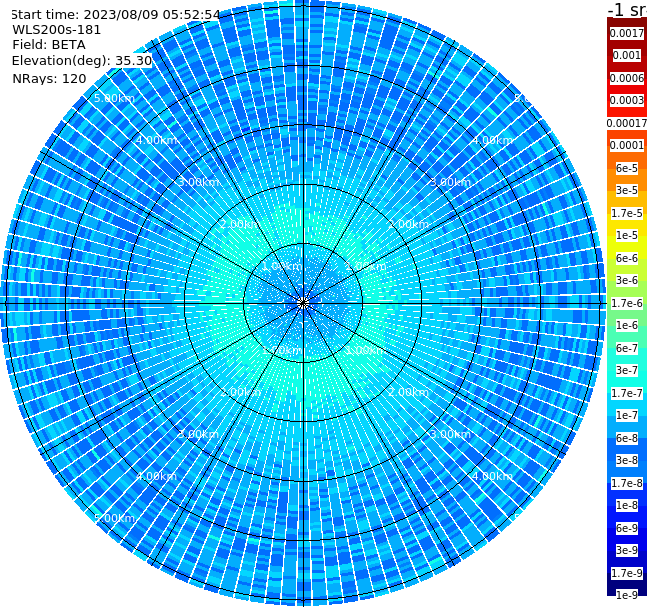Image resolution: width=647 pixels, height=607 pixels.
Task: Select the upper-right "4.00km" range label
Action: [x=492, y=140]
